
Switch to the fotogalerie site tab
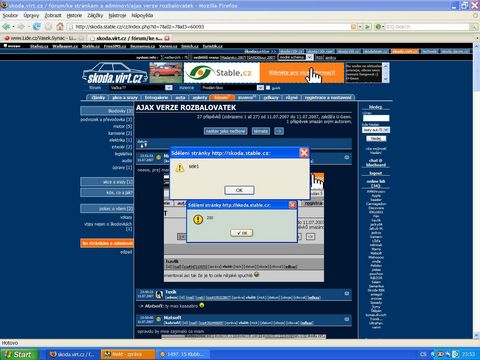[156, 97]
